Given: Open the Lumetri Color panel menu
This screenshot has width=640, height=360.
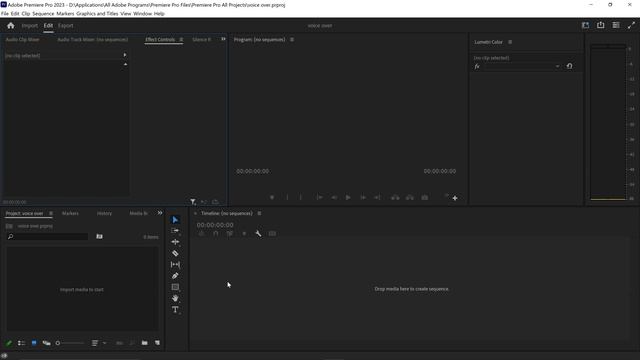Looking at the screenshot, I should point(510,42).
